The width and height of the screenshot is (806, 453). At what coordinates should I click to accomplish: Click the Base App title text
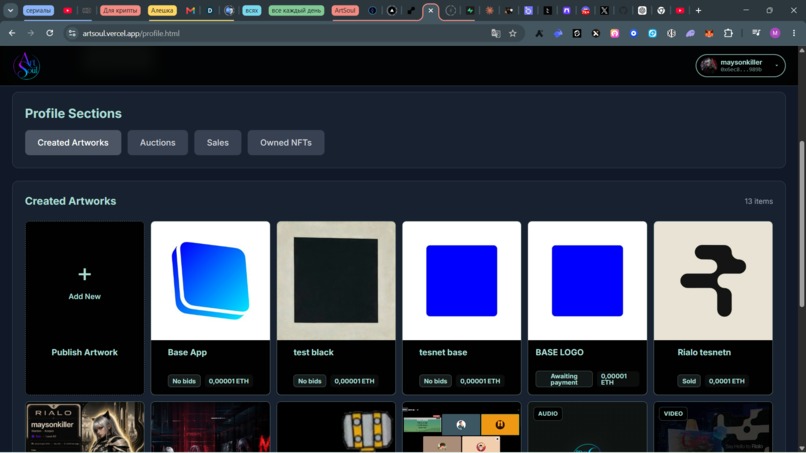[187, 352]
